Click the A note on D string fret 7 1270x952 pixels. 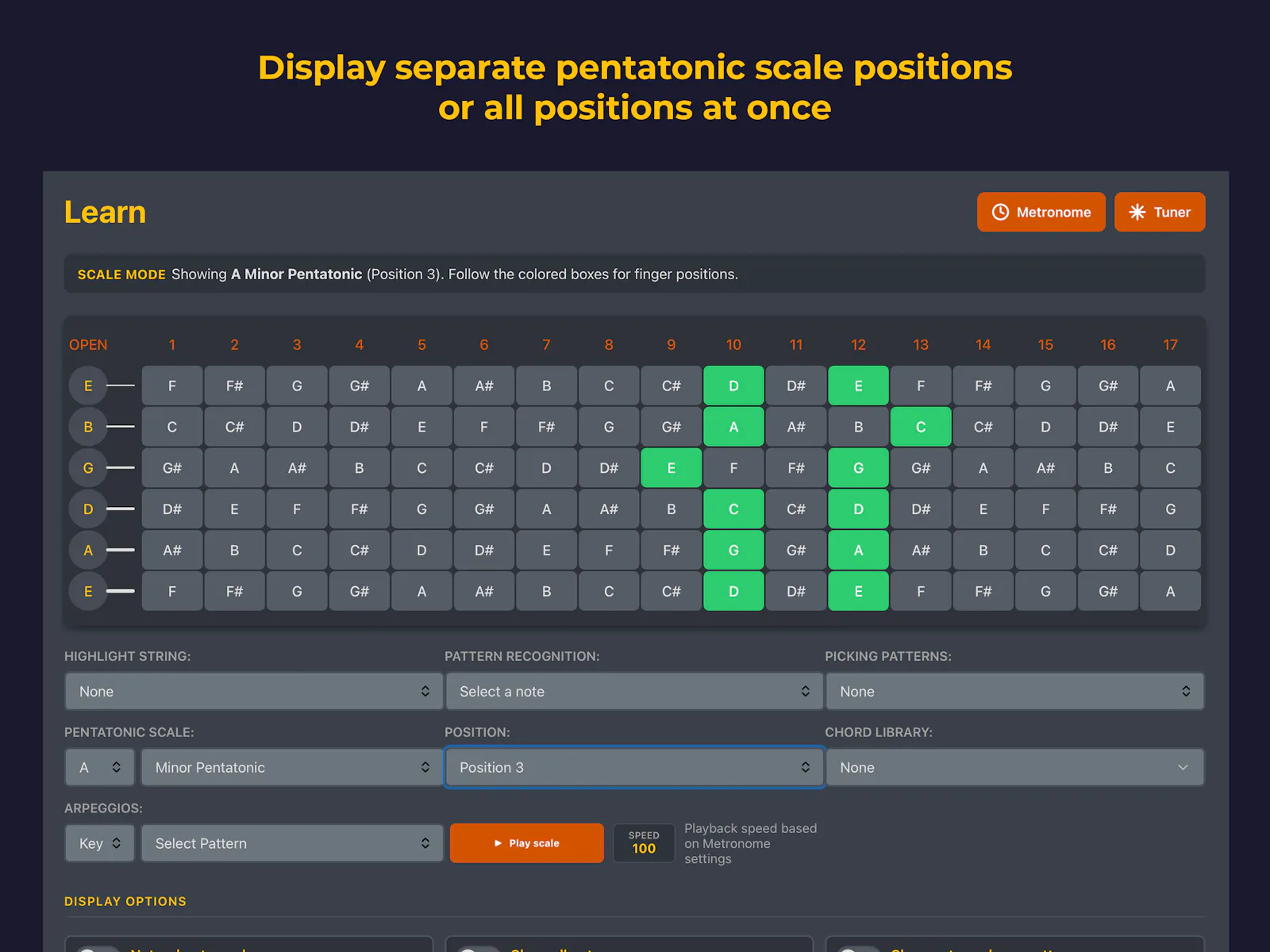click(x=546, y=509)
